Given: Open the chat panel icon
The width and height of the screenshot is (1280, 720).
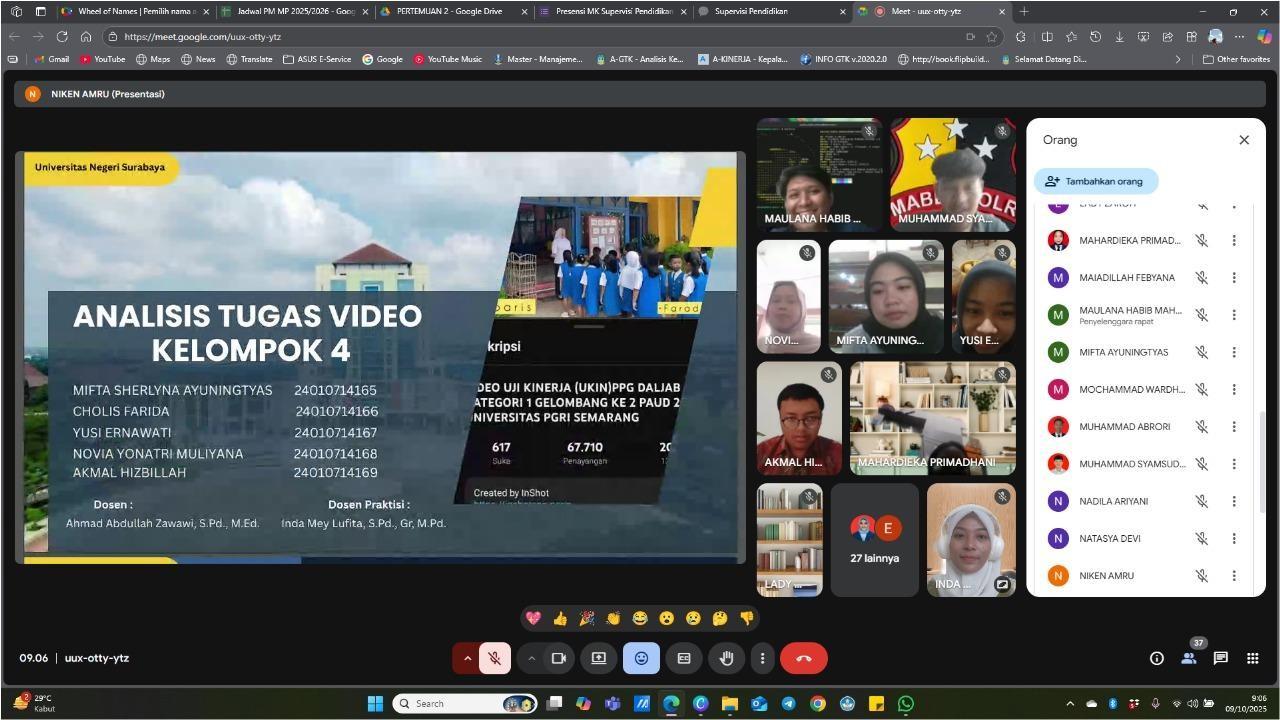Looking at the screenshot, I should coord(1220,658).
